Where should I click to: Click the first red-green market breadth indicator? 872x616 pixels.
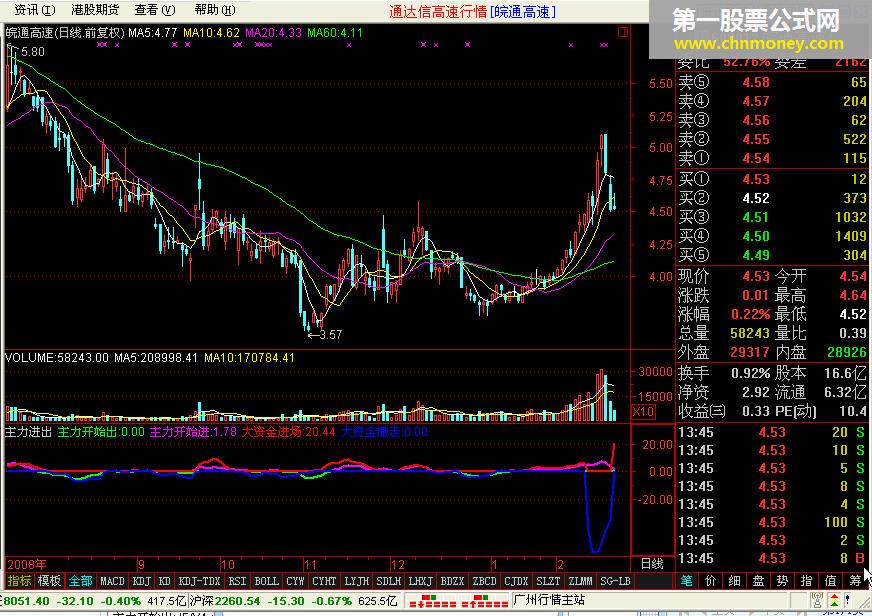click(x=432, y=601)
